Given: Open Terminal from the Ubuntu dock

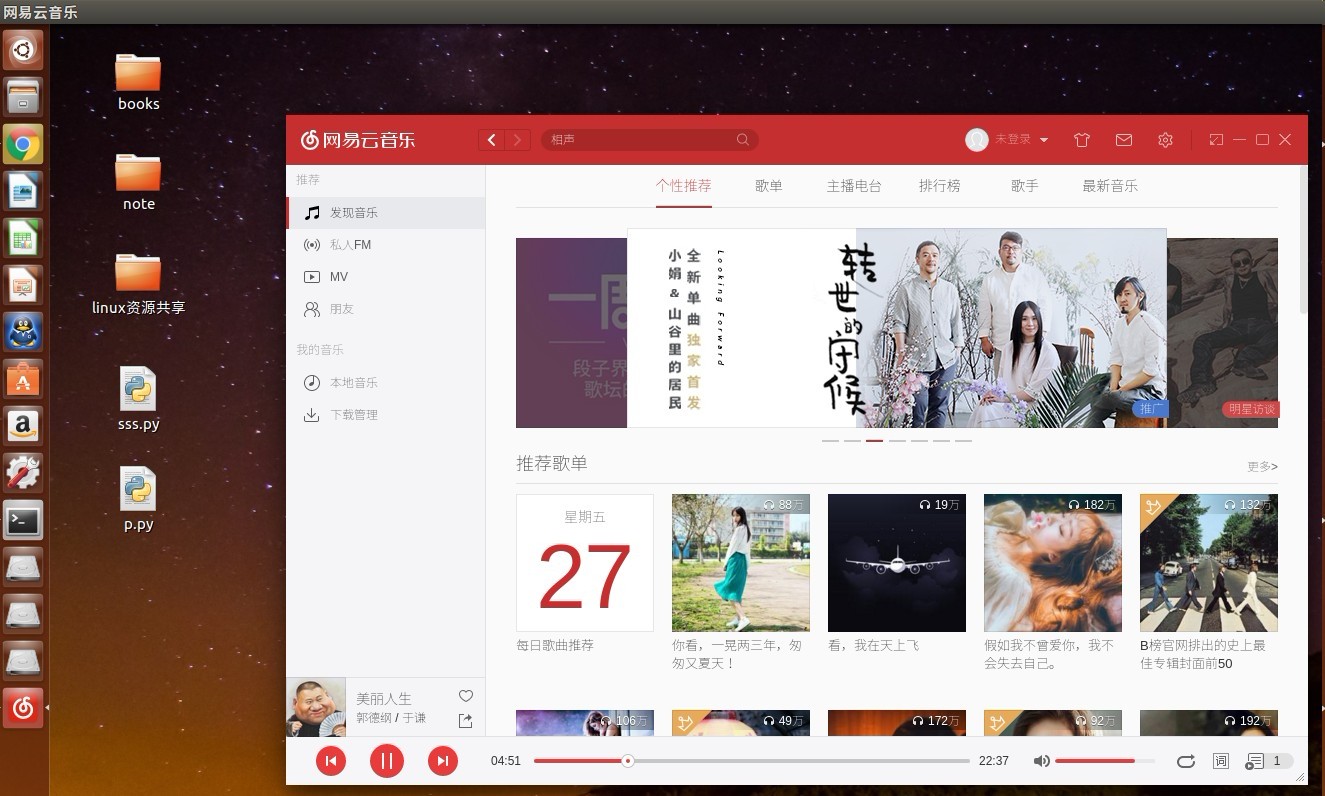Looking at the screenshot, I should (x=23, y=520).
